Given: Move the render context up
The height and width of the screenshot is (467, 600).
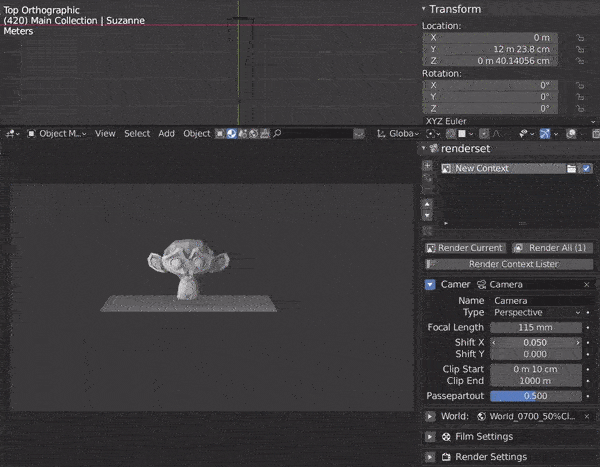Looking at the screenshot, I should [x=427, y=204].
